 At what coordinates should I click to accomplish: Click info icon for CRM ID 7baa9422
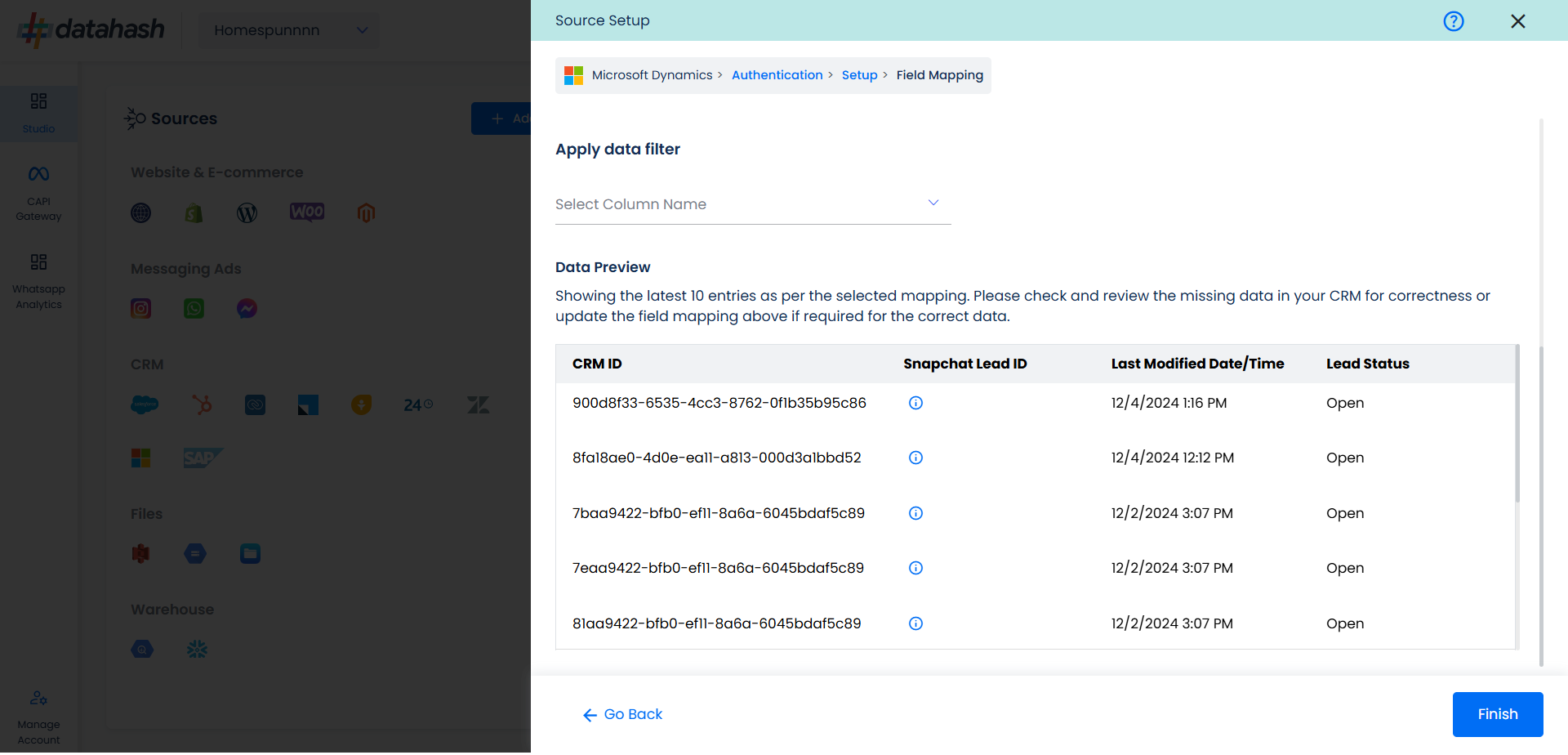(915, 513)
